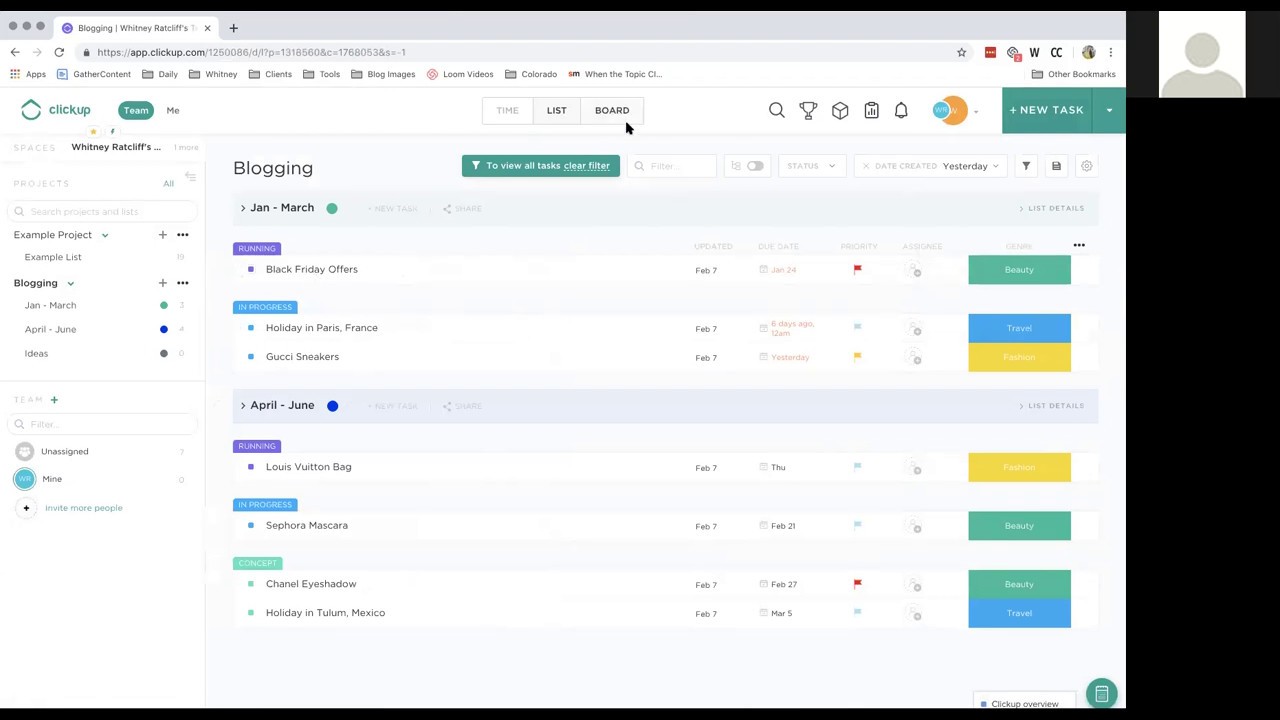
Task: Open column options ellipsis above Genre
Action: click(x=1079, y=245)
